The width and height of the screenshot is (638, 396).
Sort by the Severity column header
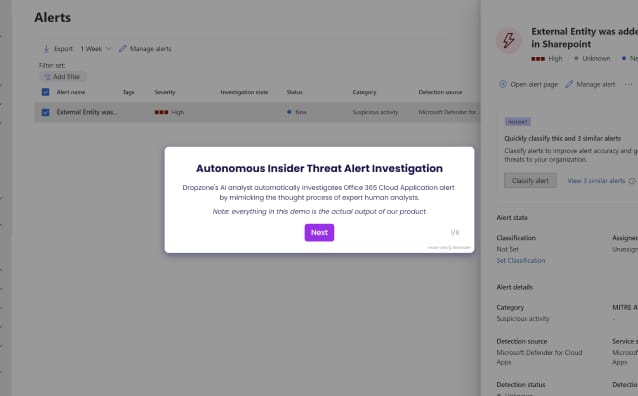pos(165,92)
